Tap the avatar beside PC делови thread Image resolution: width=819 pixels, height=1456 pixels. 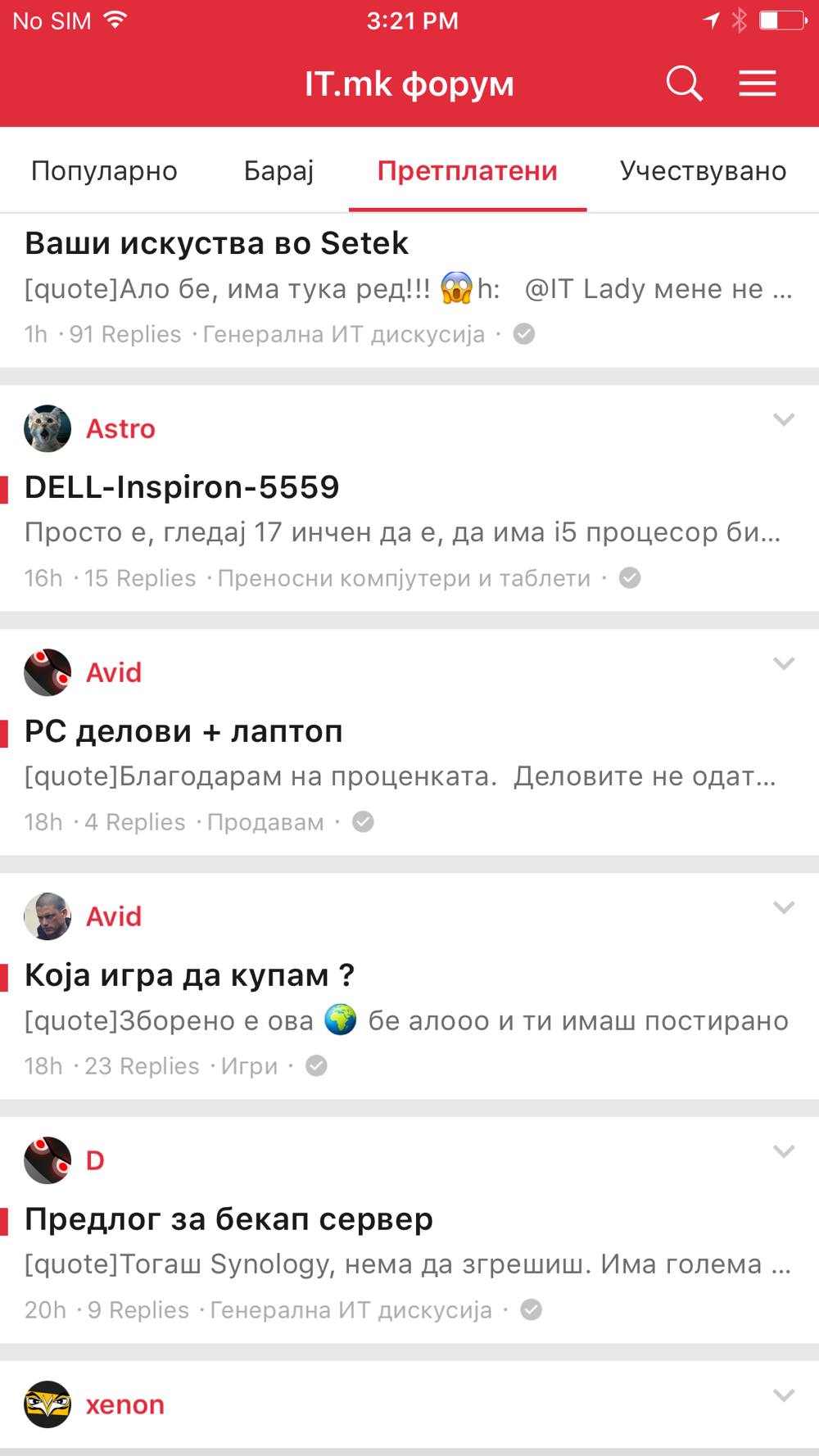coord(48,672)
